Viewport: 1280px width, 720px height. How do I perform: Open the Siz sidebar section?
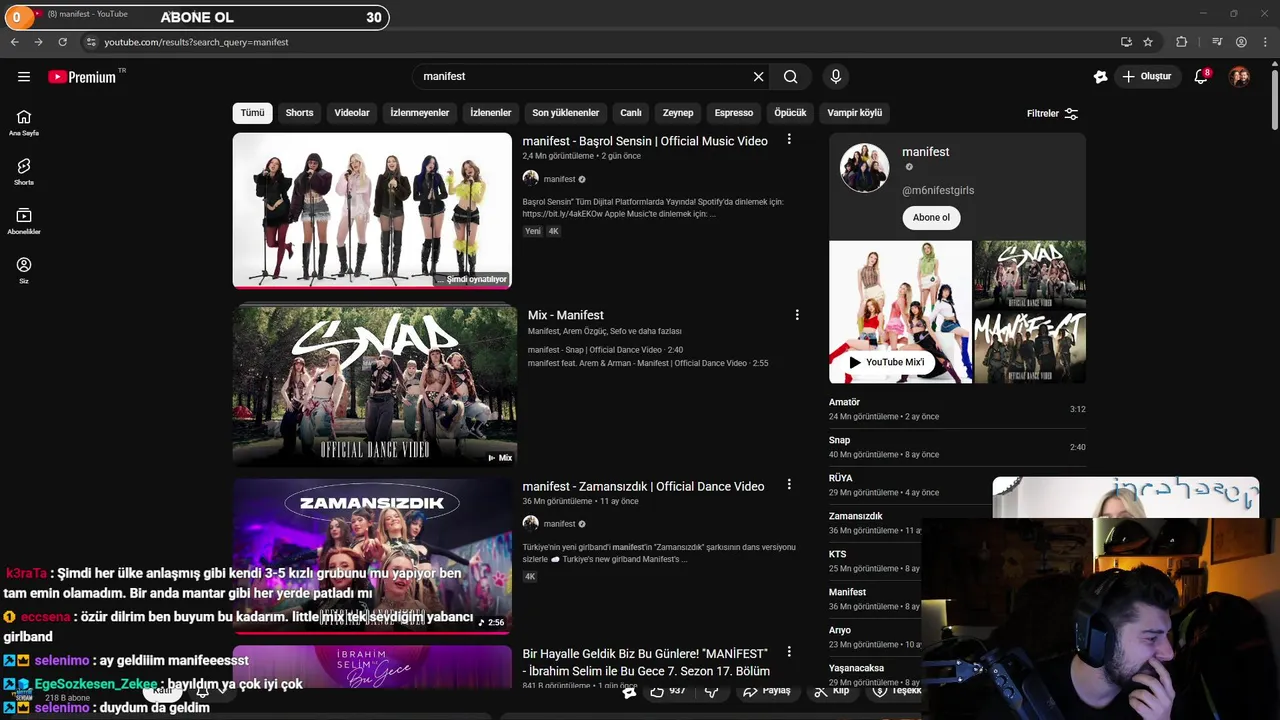pyautogui.click(x=24, y=270)
